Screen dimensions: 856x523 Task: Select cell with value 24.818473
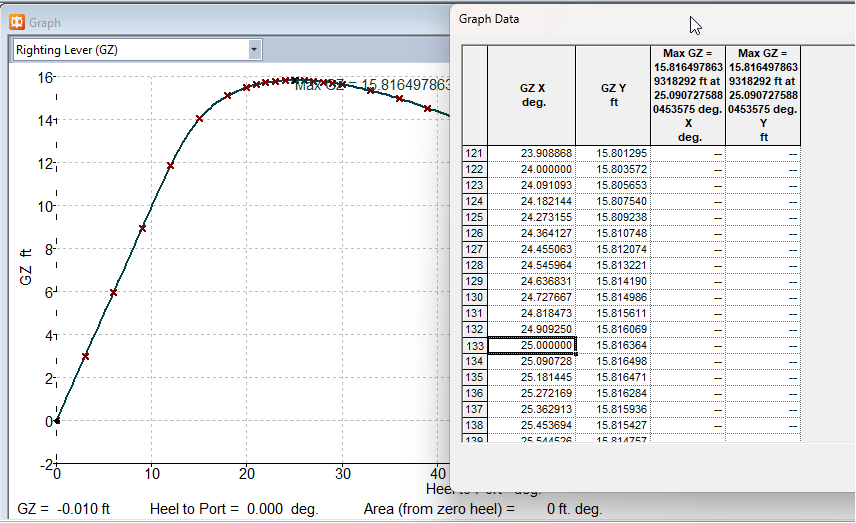(x=532, y=313)
